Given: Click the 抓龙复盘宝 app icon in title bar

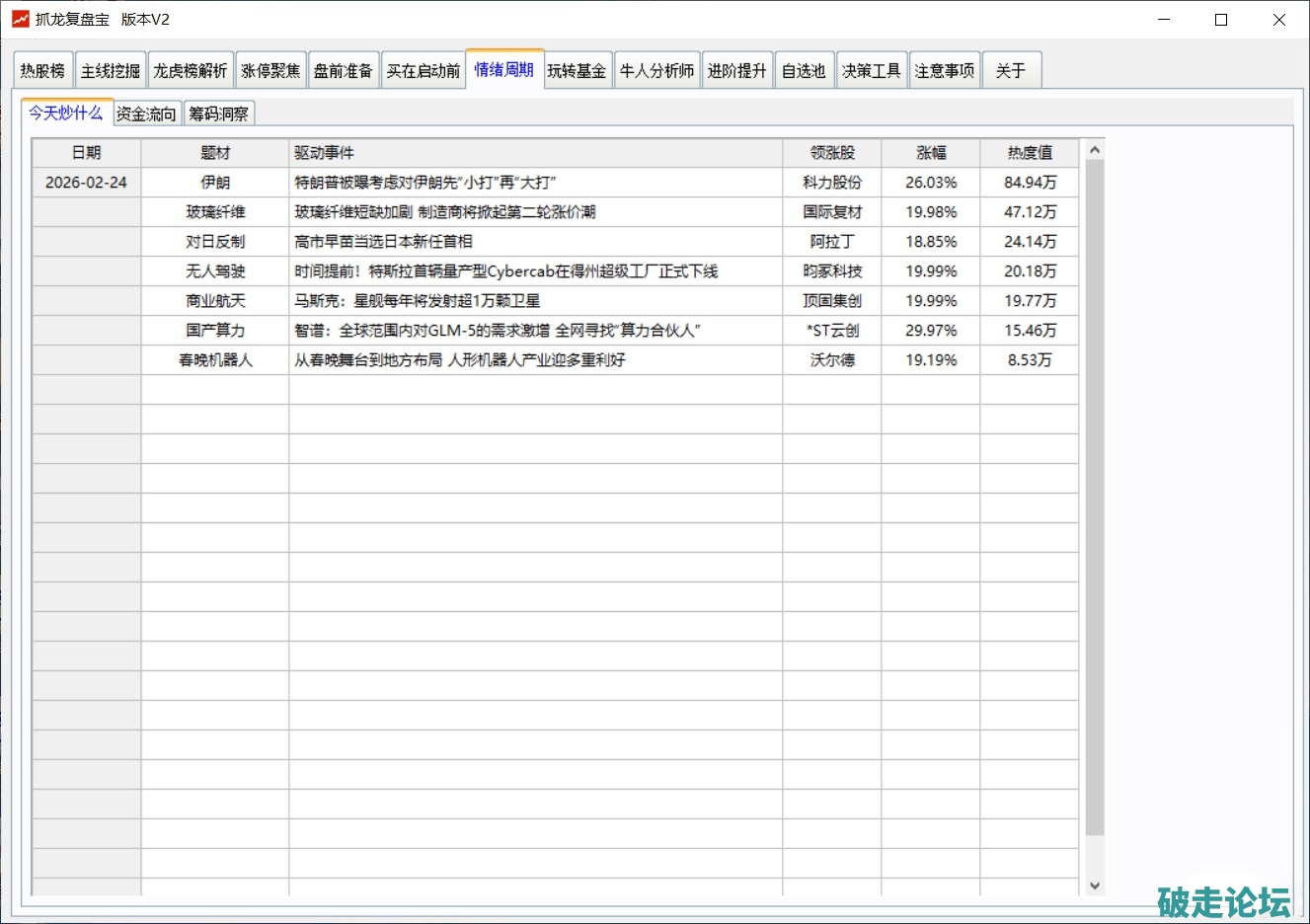Looking at the screenshot, I should (20, 20).
